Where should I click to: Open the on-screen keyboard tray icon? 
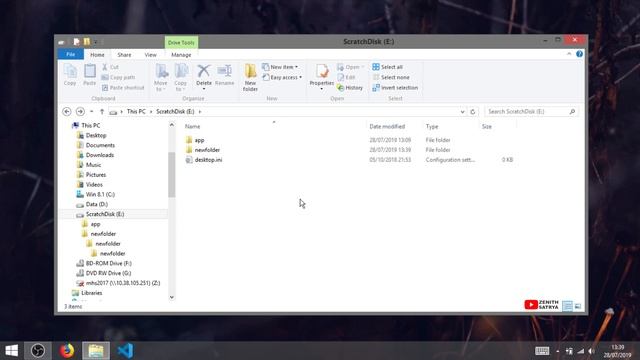tap(542, 351)
